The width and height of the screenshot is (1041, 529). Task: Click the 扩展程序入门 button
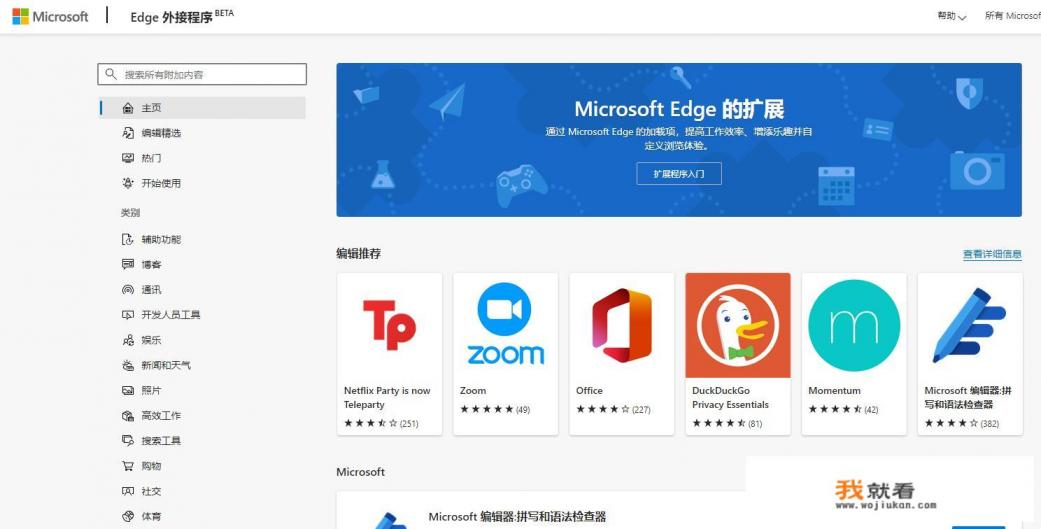679,174
